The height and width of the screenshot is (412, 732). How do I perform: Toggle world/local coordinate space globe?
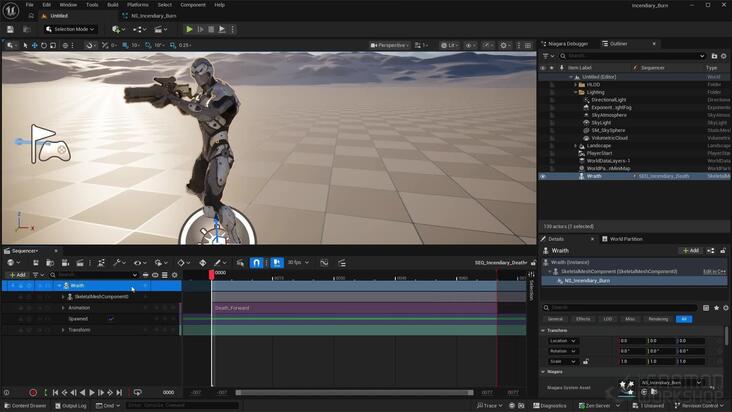click(x=65, y=45)
